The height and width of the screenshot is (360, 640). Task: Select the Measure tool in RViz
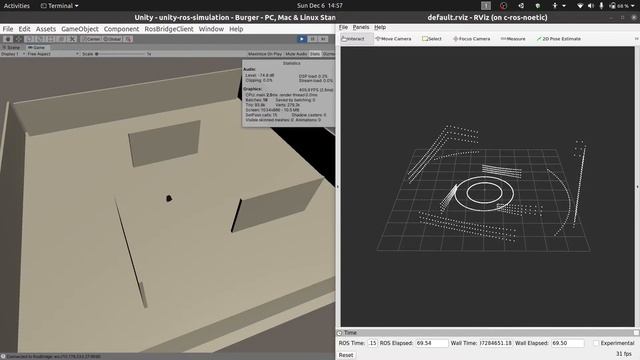pyautogui.click(x=513, y=39)
